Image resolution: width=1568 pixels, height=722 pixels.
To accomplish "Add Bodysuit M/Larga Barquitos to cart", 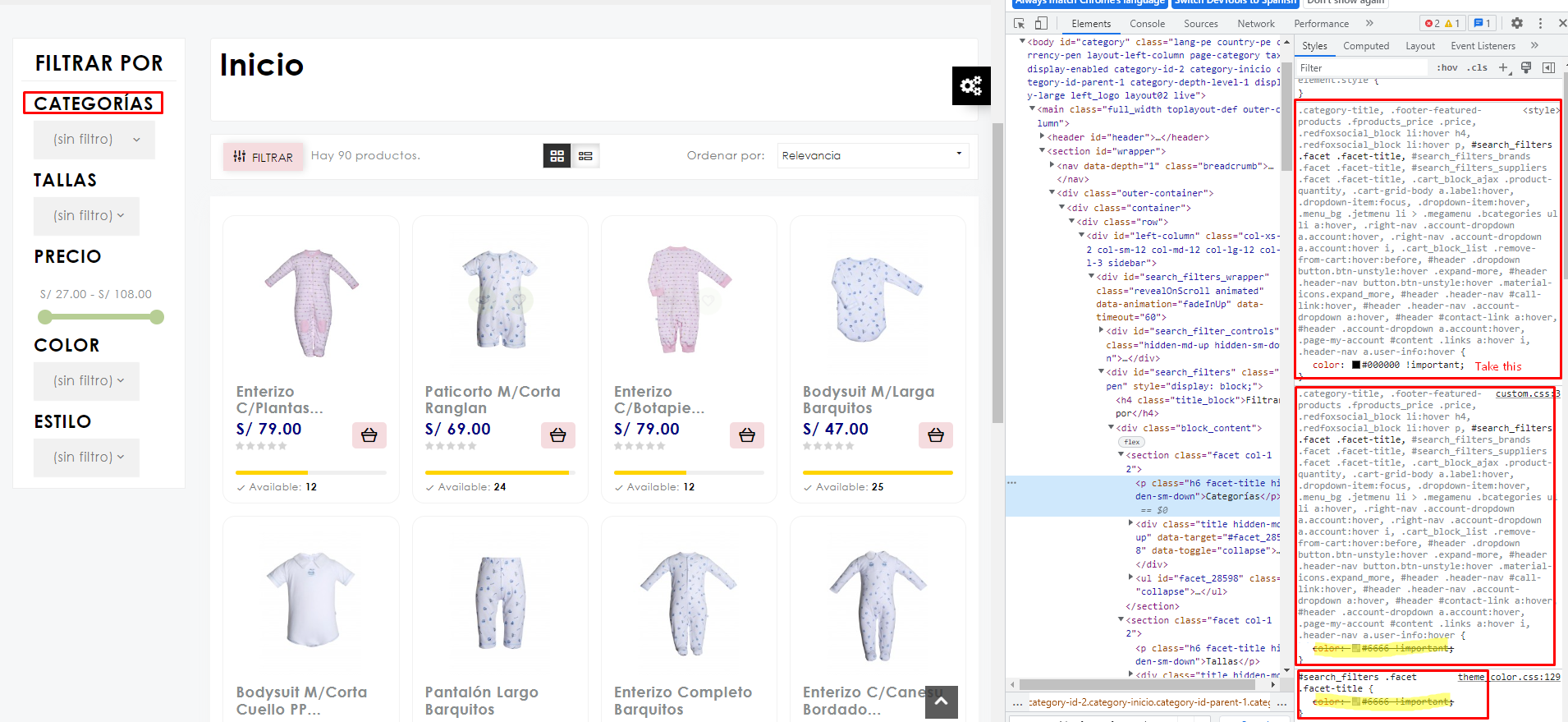I will pos(936,435).
